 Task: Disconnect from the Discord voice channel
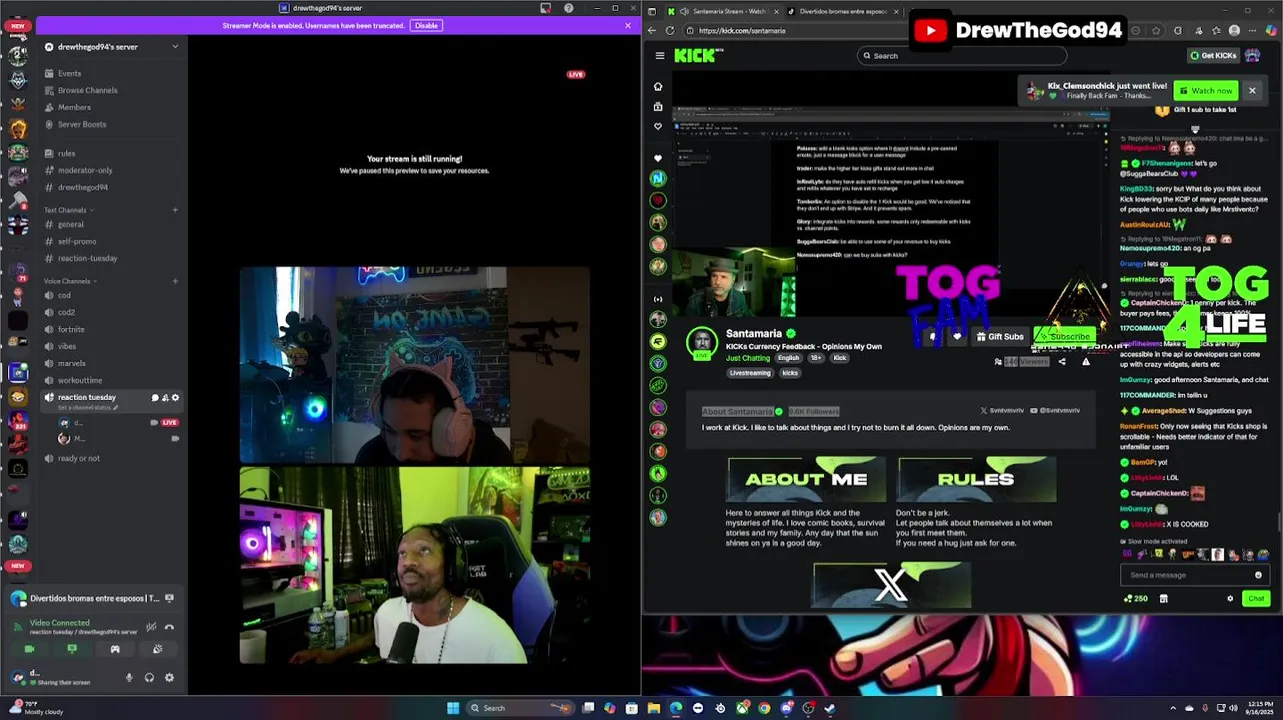click(x=169, y=627)
